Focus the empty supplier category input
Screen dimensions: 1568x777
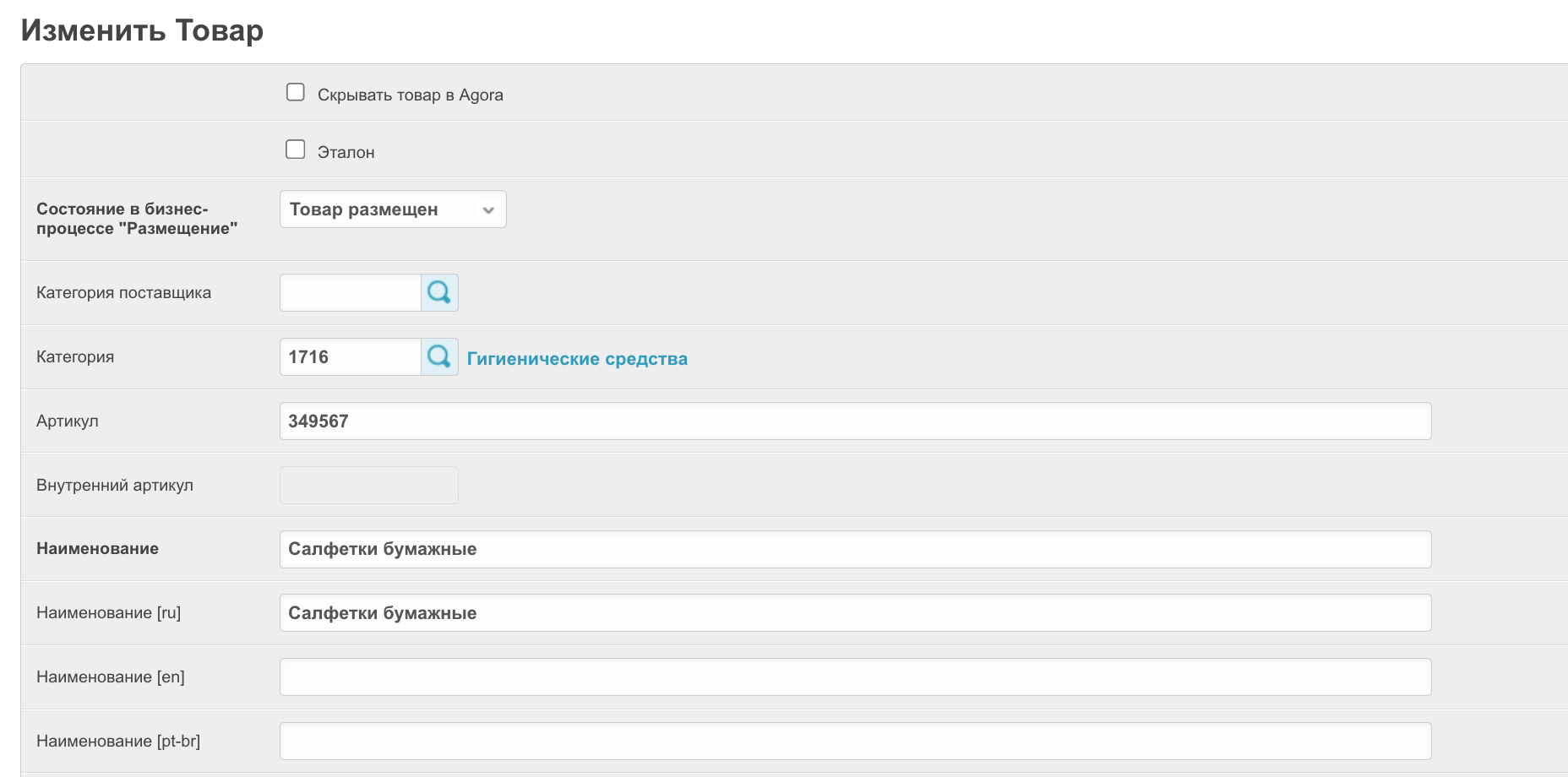click(x=351, y=293)
